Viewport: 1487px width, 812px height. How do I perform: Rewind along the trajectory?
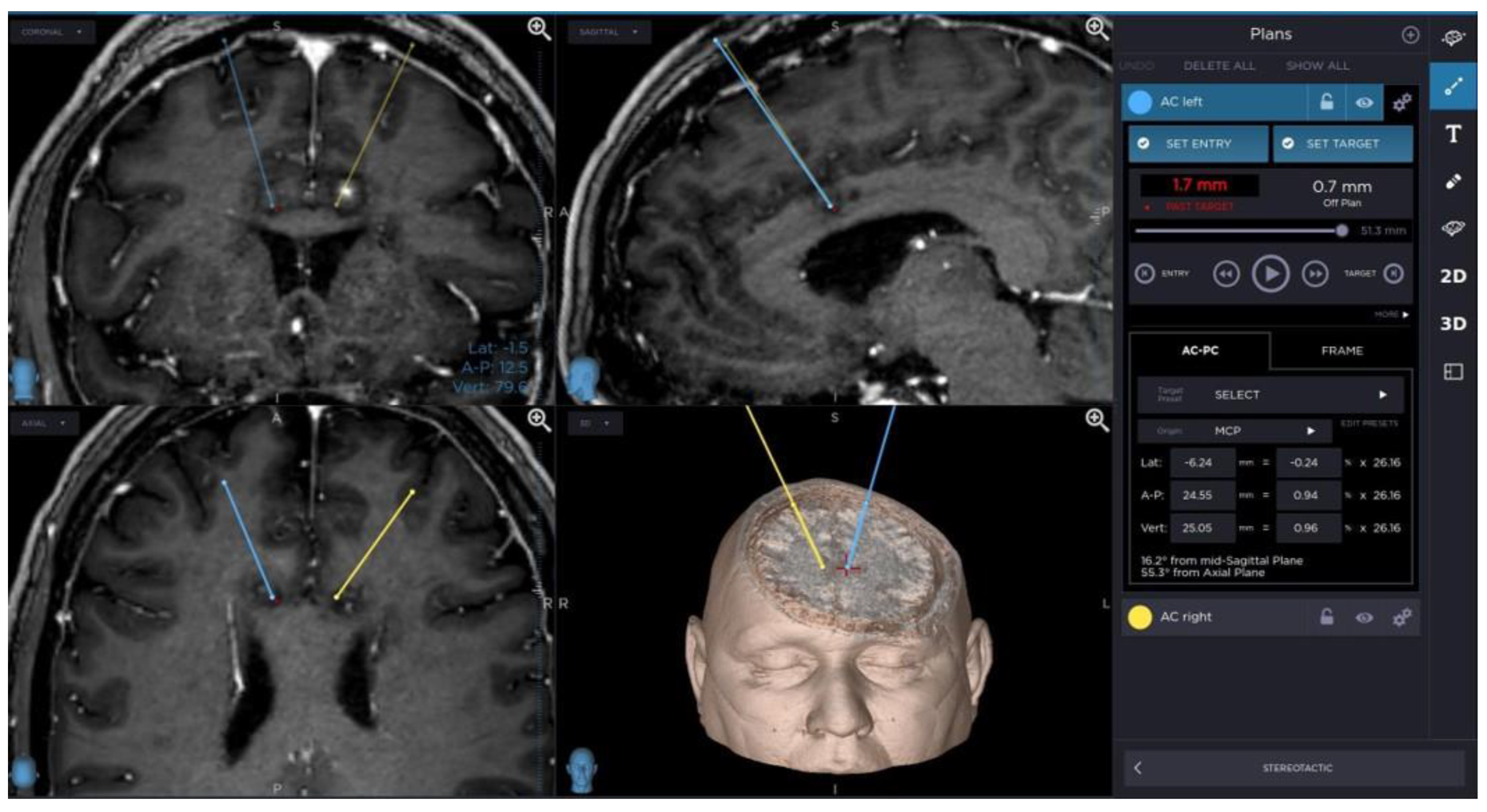(x=1226, y=274)
